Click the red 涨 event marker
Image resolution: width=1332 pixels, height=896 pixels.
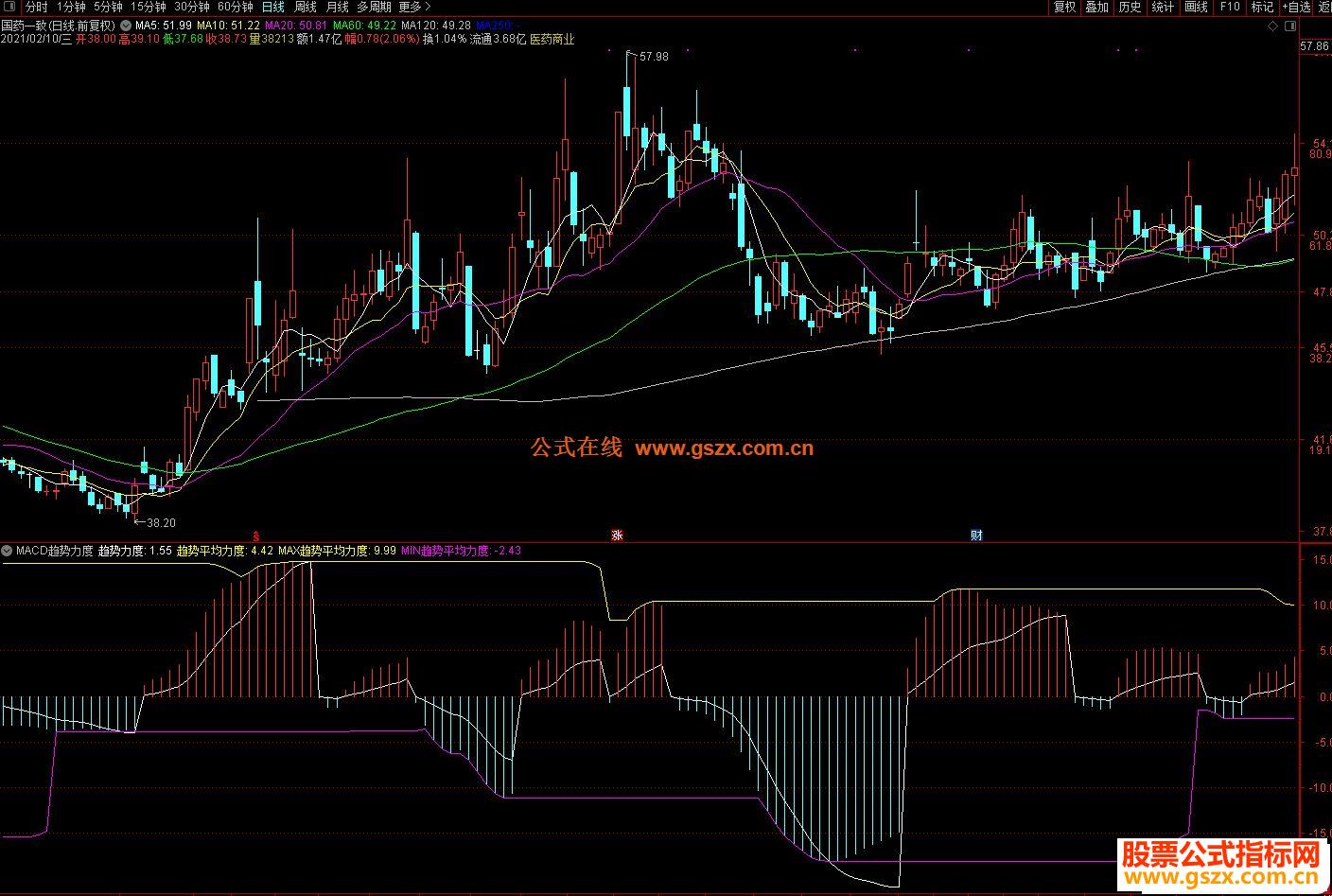coord(618,536)
